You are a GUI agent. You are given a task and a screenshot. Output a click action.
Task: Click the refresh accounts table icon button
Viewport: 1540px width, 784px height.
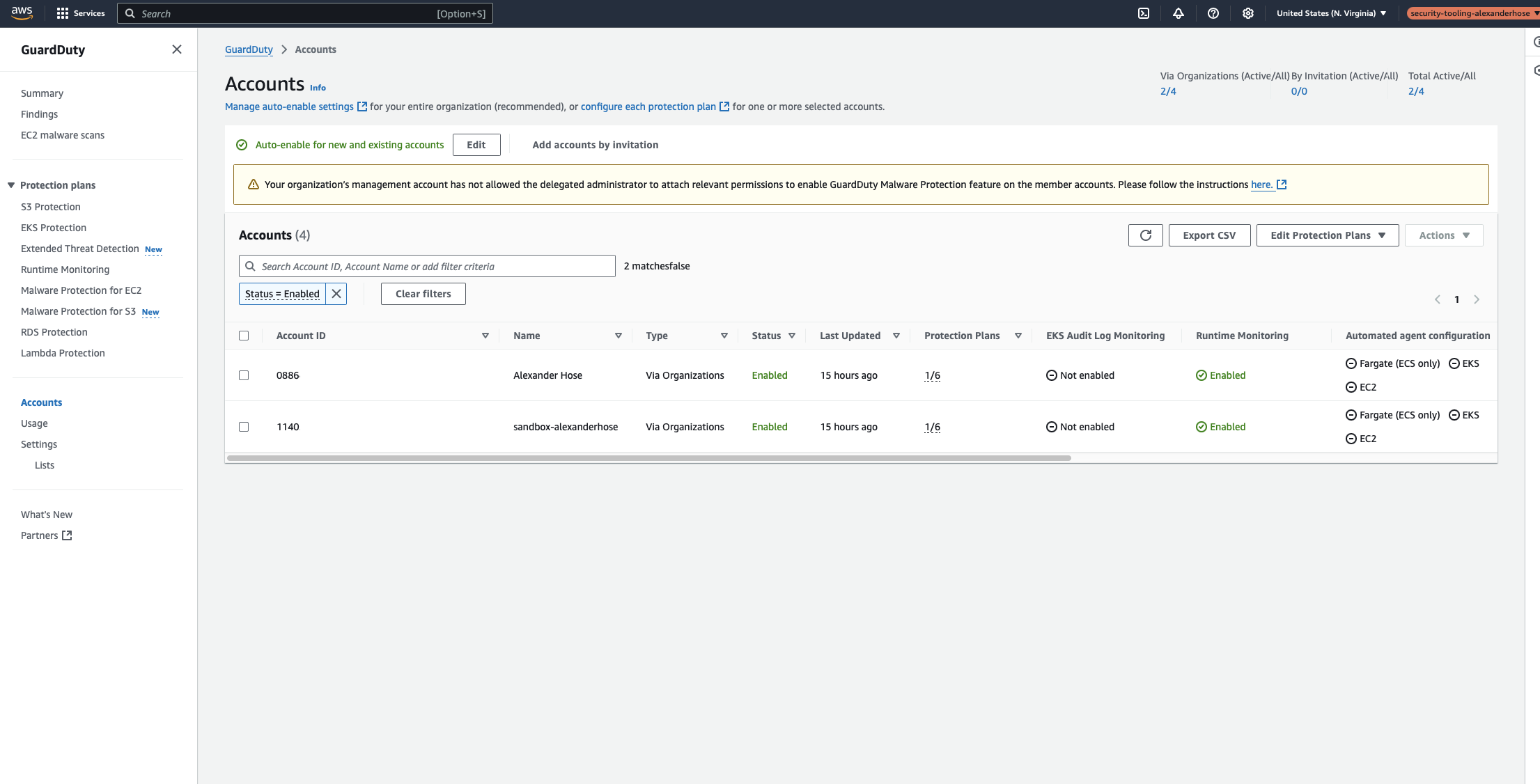click(x=1146, y=235)
